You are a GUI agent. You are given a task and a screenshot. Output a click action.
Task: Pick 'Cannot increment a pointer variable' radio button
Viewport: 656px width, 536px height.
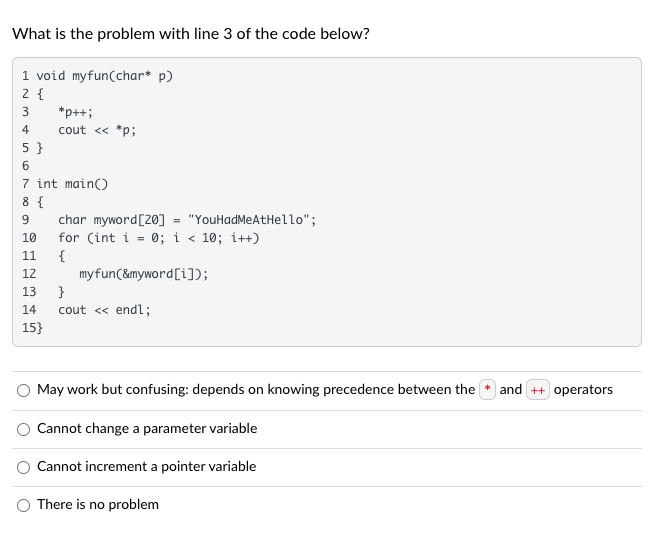click(23, 467)
